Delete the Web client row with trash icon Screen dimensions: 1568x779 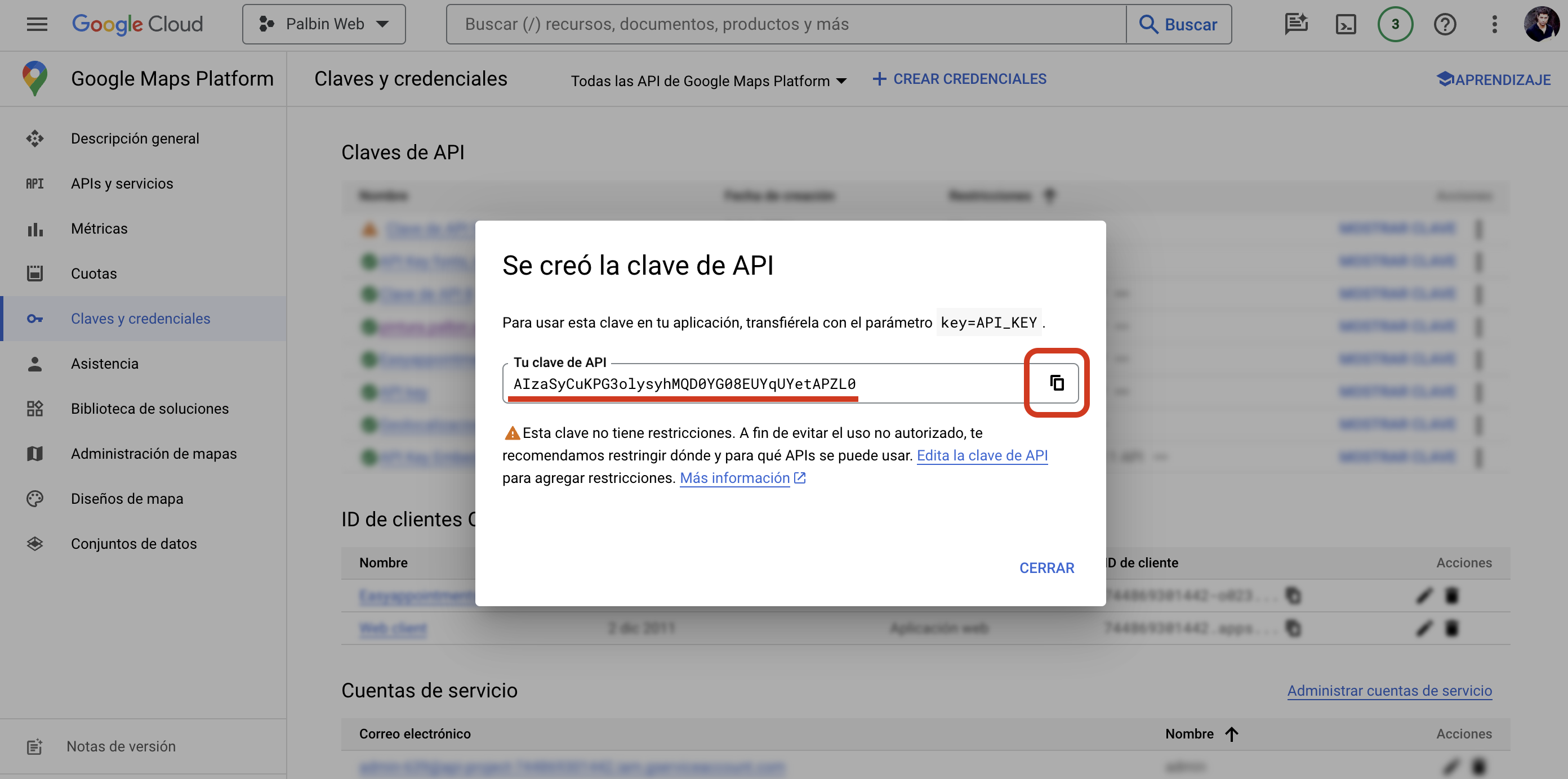(1452, 628)
